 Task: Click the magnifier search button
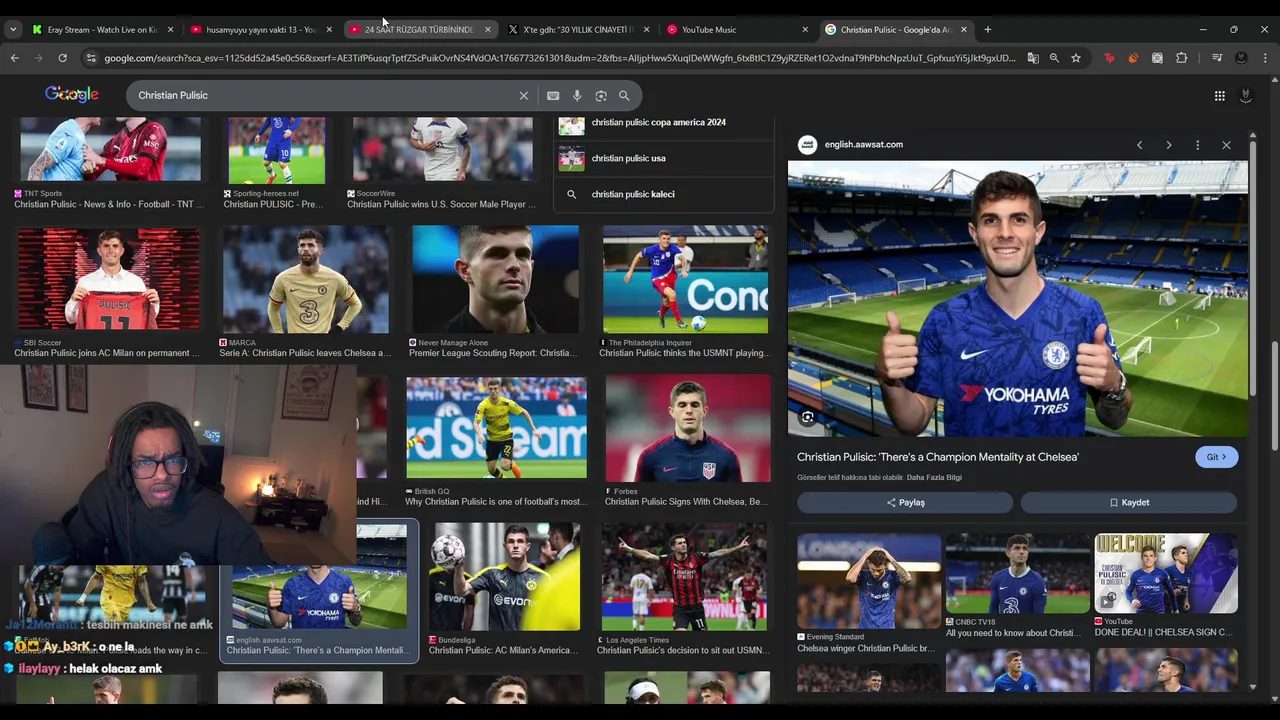[624, 96]
